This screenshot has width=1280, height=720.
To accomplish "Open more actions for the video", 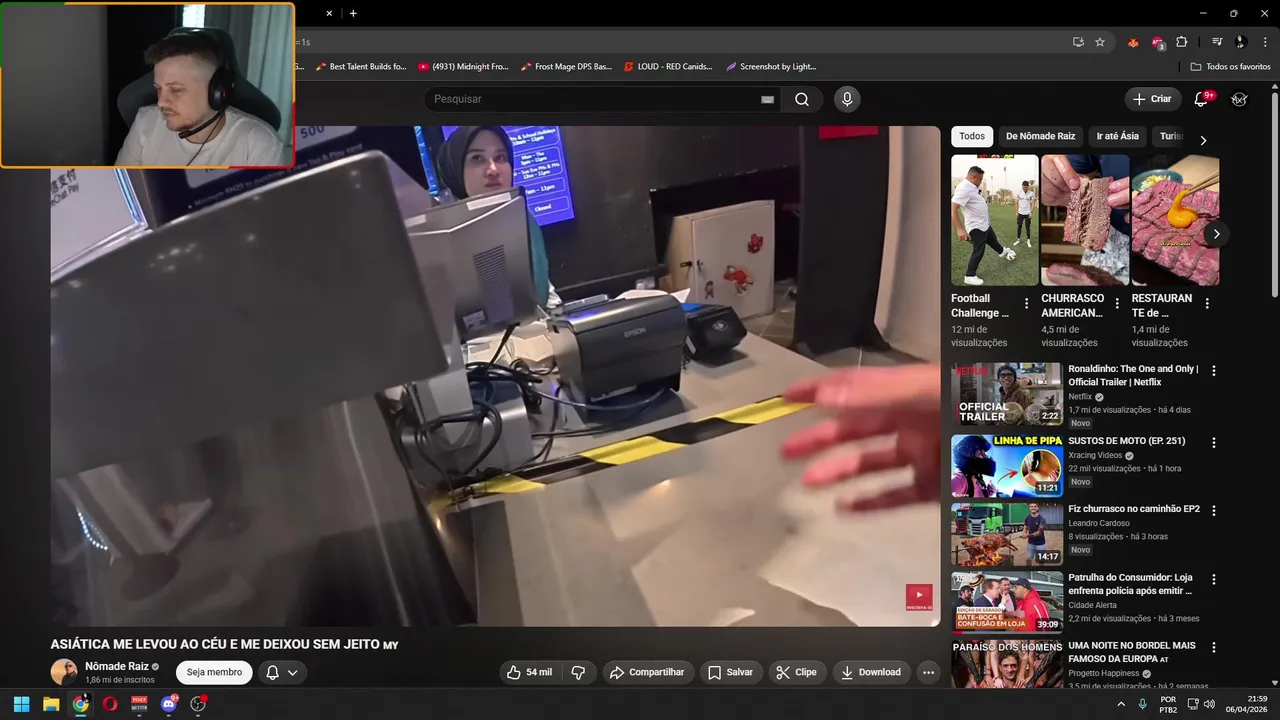I will (928, 672).
